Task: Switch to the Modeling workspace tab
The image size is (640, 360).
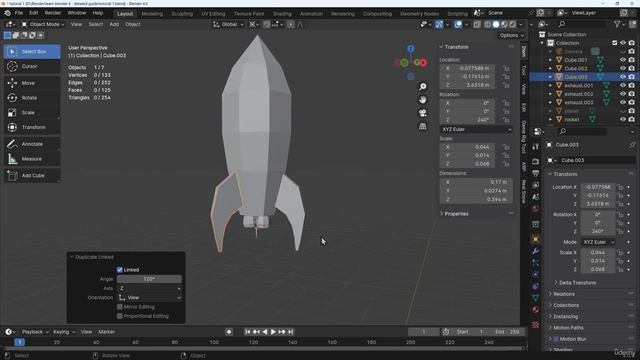Action: click(x=152, y=13)
